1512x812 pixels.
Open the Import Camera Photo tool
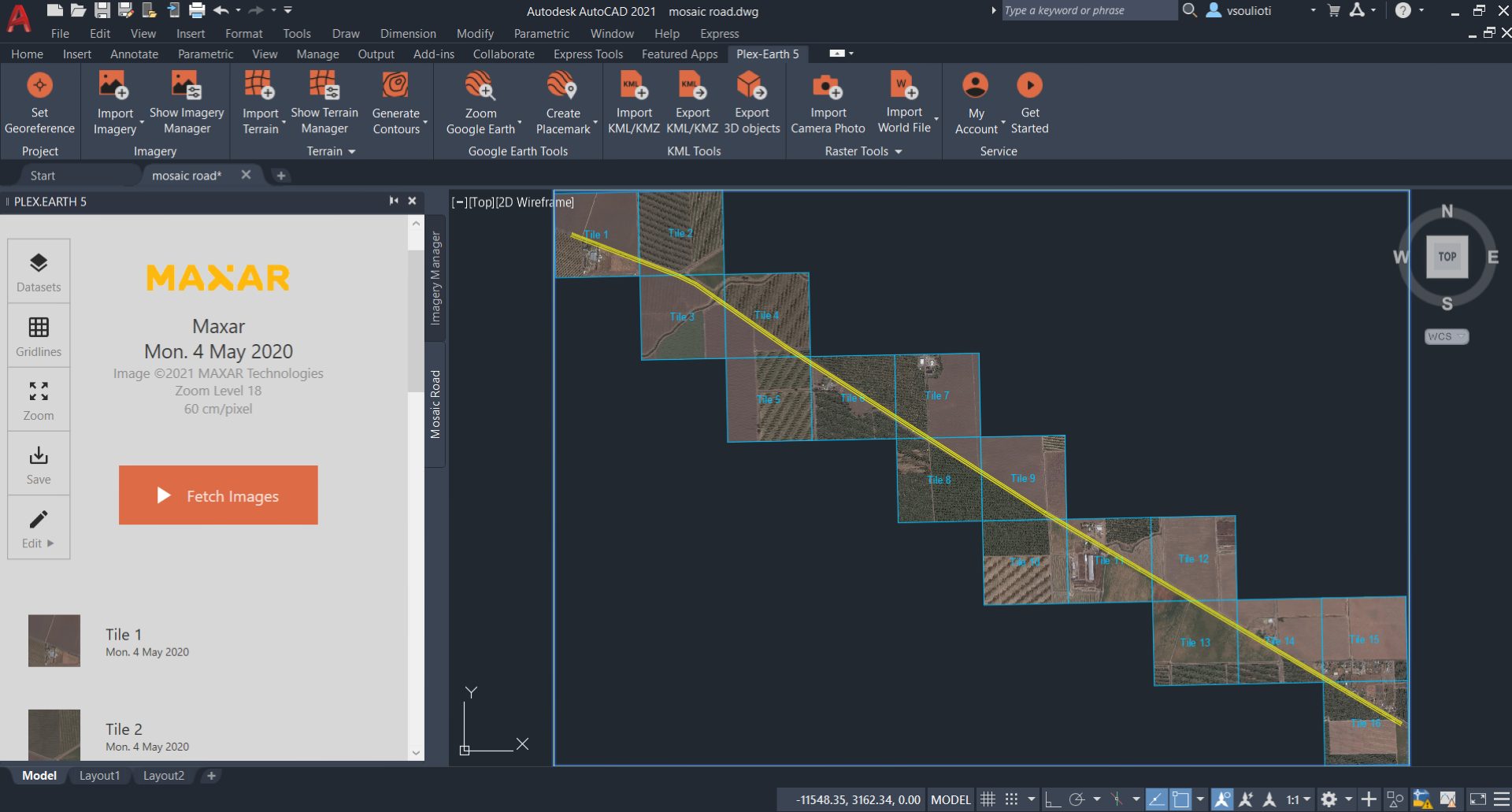827,86
